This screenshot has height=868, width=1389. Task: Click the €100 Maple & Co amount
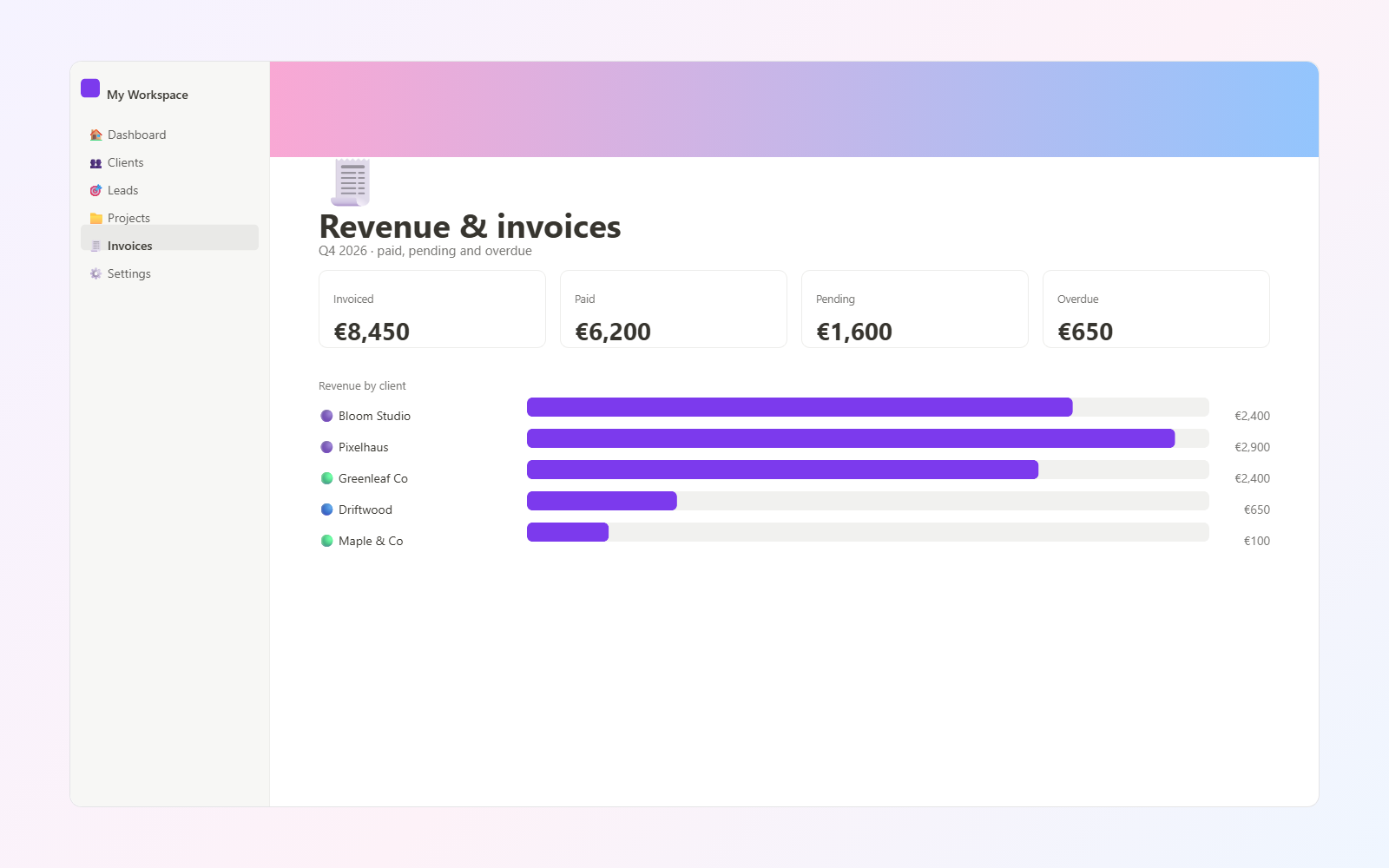[1256, 541]
